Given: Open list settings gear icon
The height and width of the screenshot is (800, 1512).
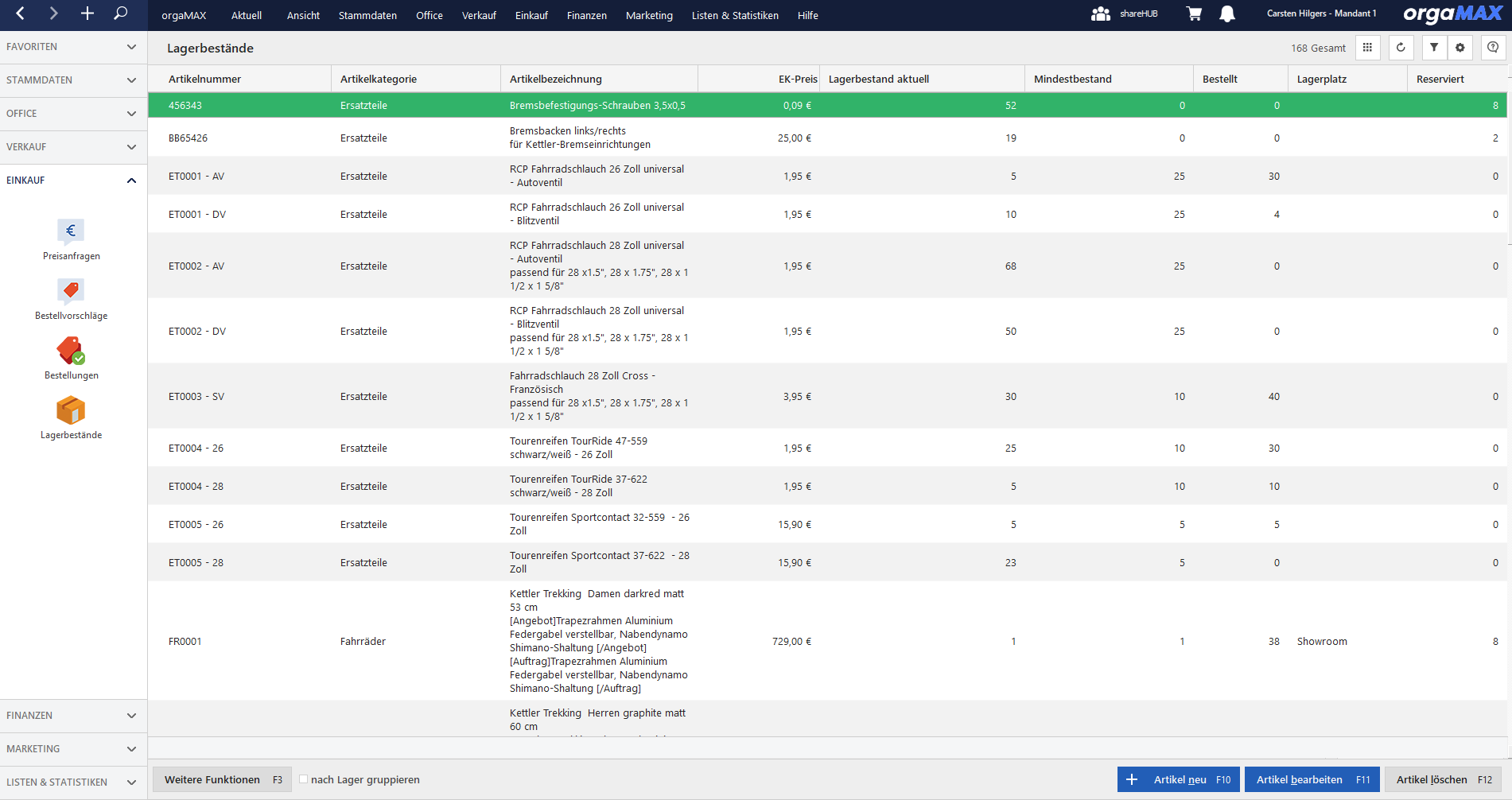Looking at the screenshot, I should (x=1460, y=48).
